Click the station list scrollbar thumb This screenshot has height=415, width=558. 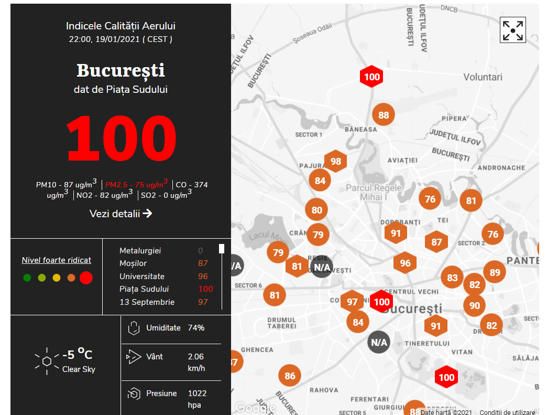[x=221, y=248]
